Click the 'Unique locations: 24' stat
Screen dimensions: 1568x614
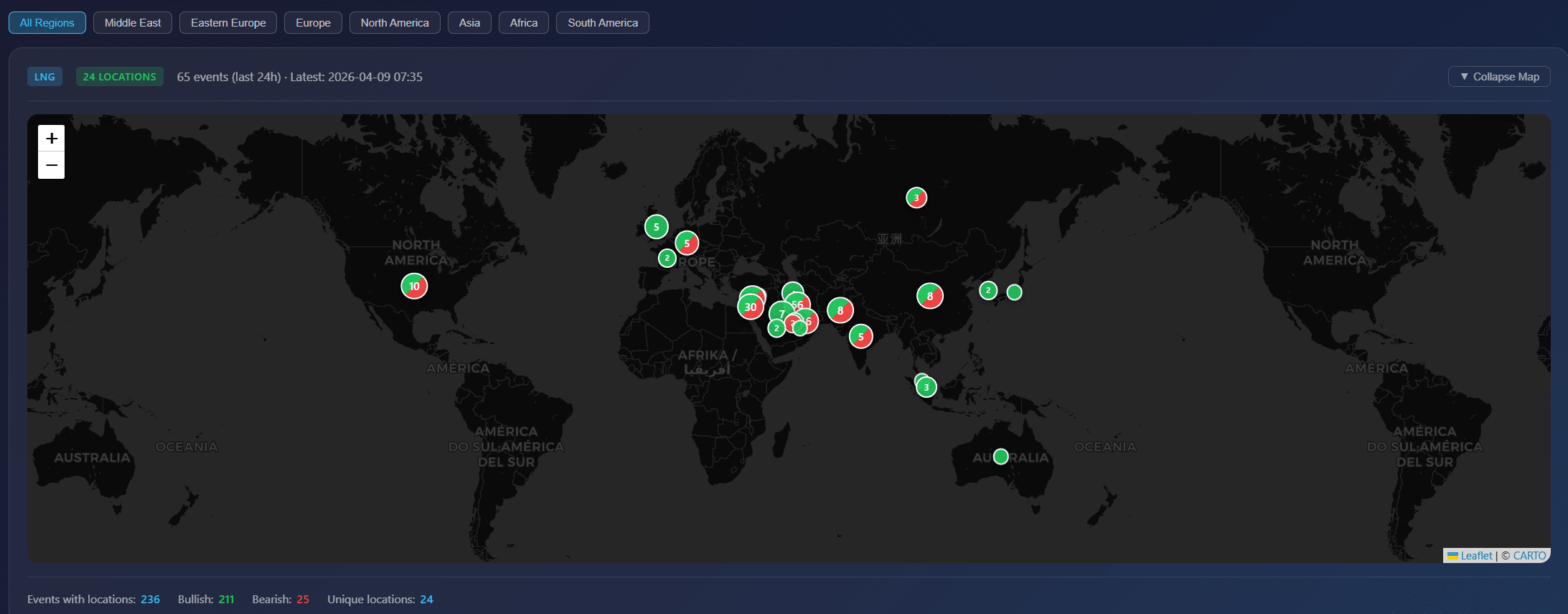[380, 599]
